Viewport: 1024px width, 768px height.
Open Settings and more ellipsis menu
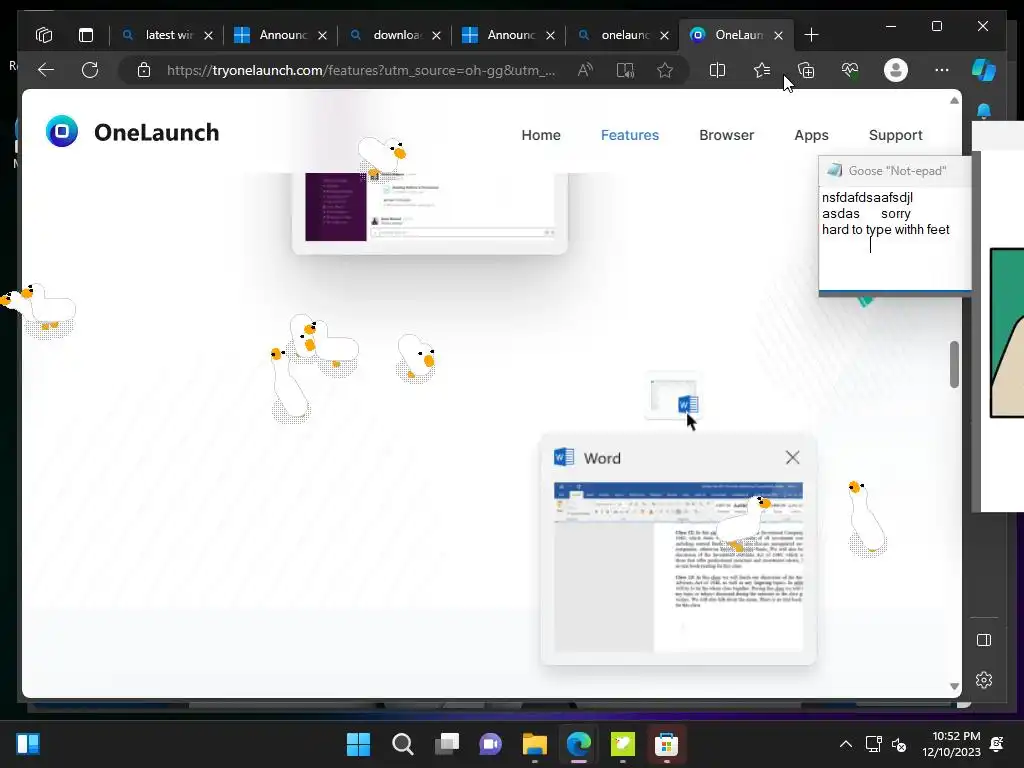(x=942, y=70)
